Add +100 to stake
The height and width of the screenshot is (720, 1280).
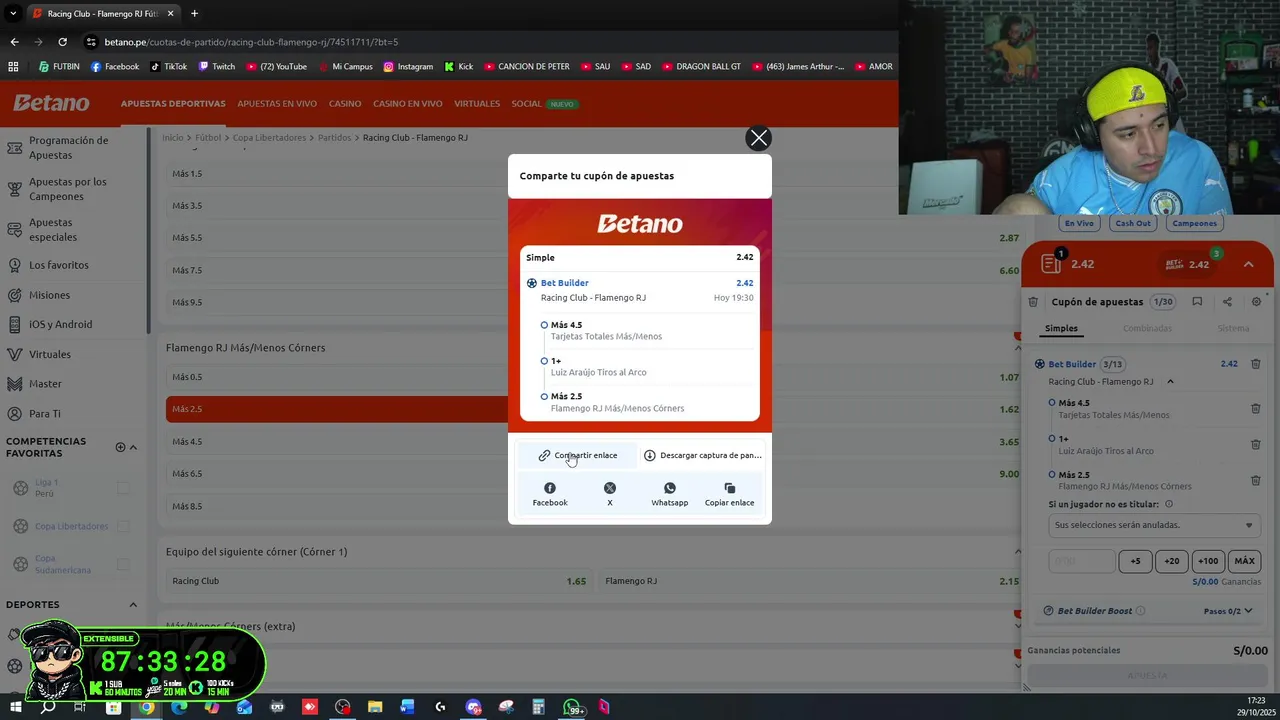tap(1208, 561)
